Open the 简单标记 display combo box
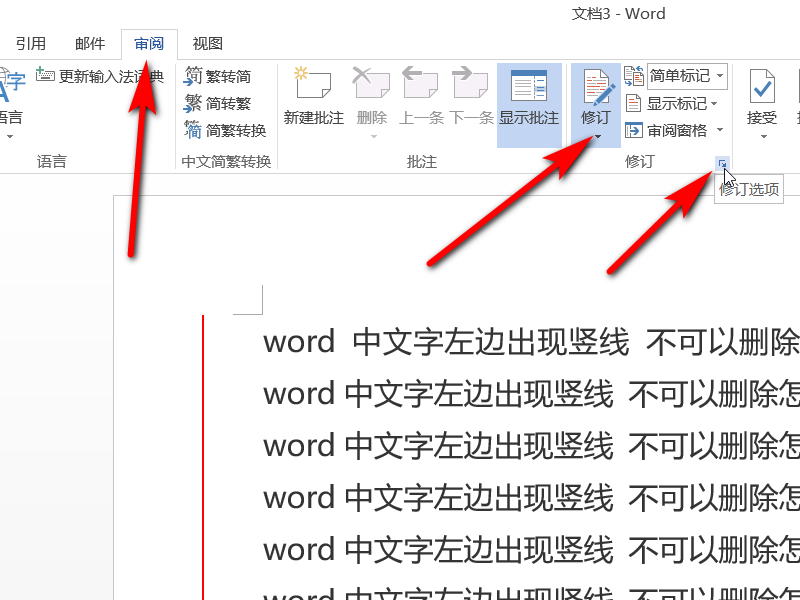Image resolution: width=800 pixels, height=600 pixels. click(687, 77)
